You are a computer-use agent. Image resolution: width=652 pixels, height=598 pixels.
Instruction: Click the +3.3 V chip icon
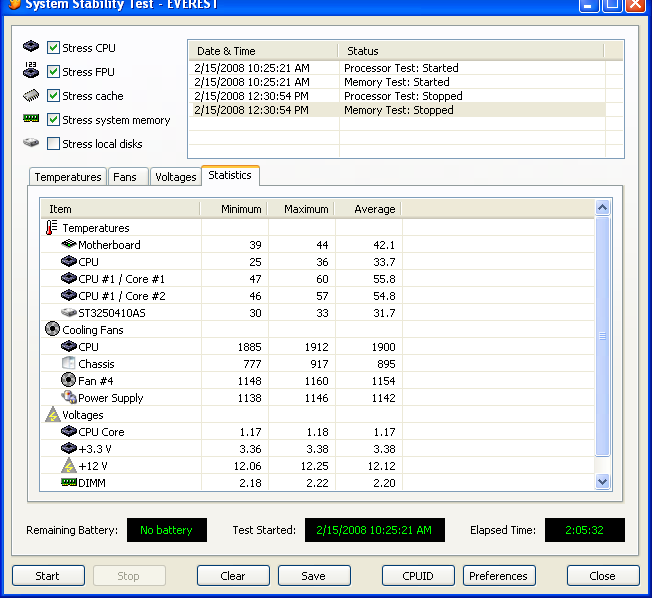pyautogui.click(x=69, y=448)
